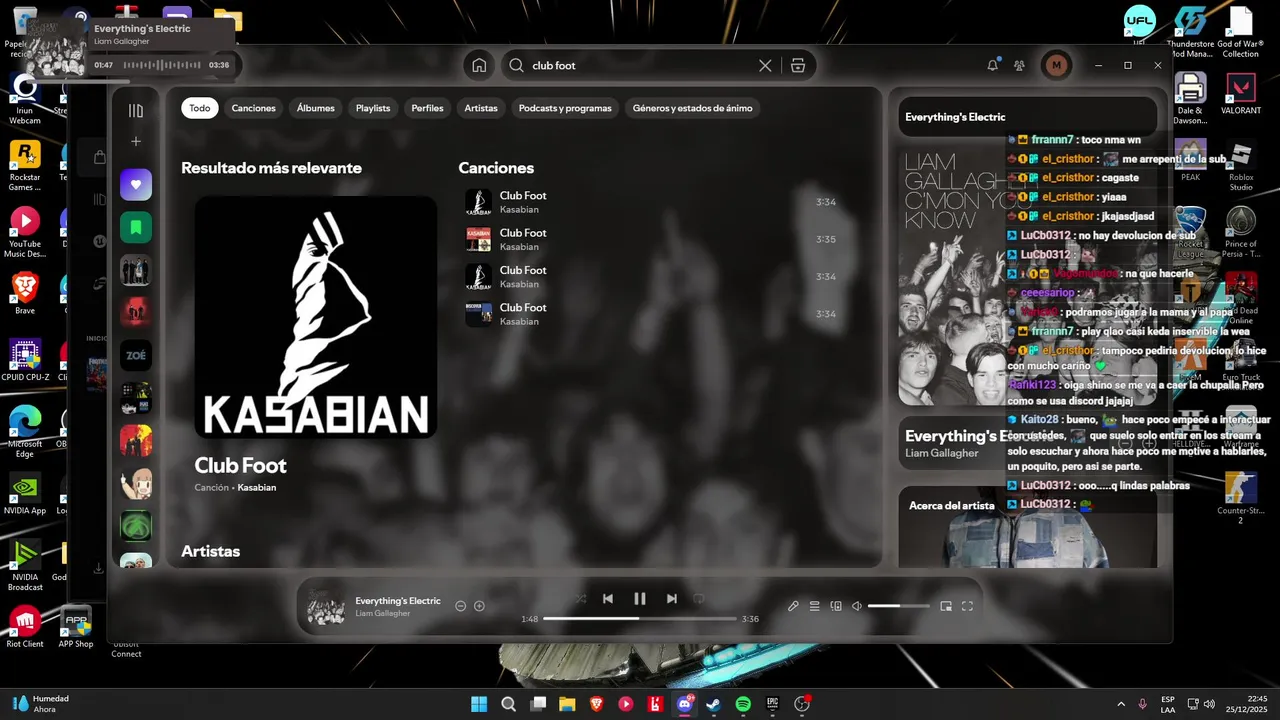Show hidden system tray icons with the chevron
1280x720 pixels.
click(x=1120, y=704)
